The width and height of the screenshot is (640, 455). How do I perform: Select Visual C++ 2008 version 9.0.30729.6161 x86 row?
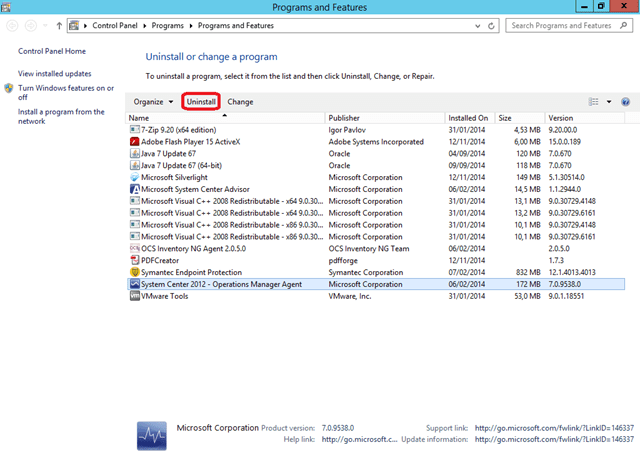pos(376,236)
